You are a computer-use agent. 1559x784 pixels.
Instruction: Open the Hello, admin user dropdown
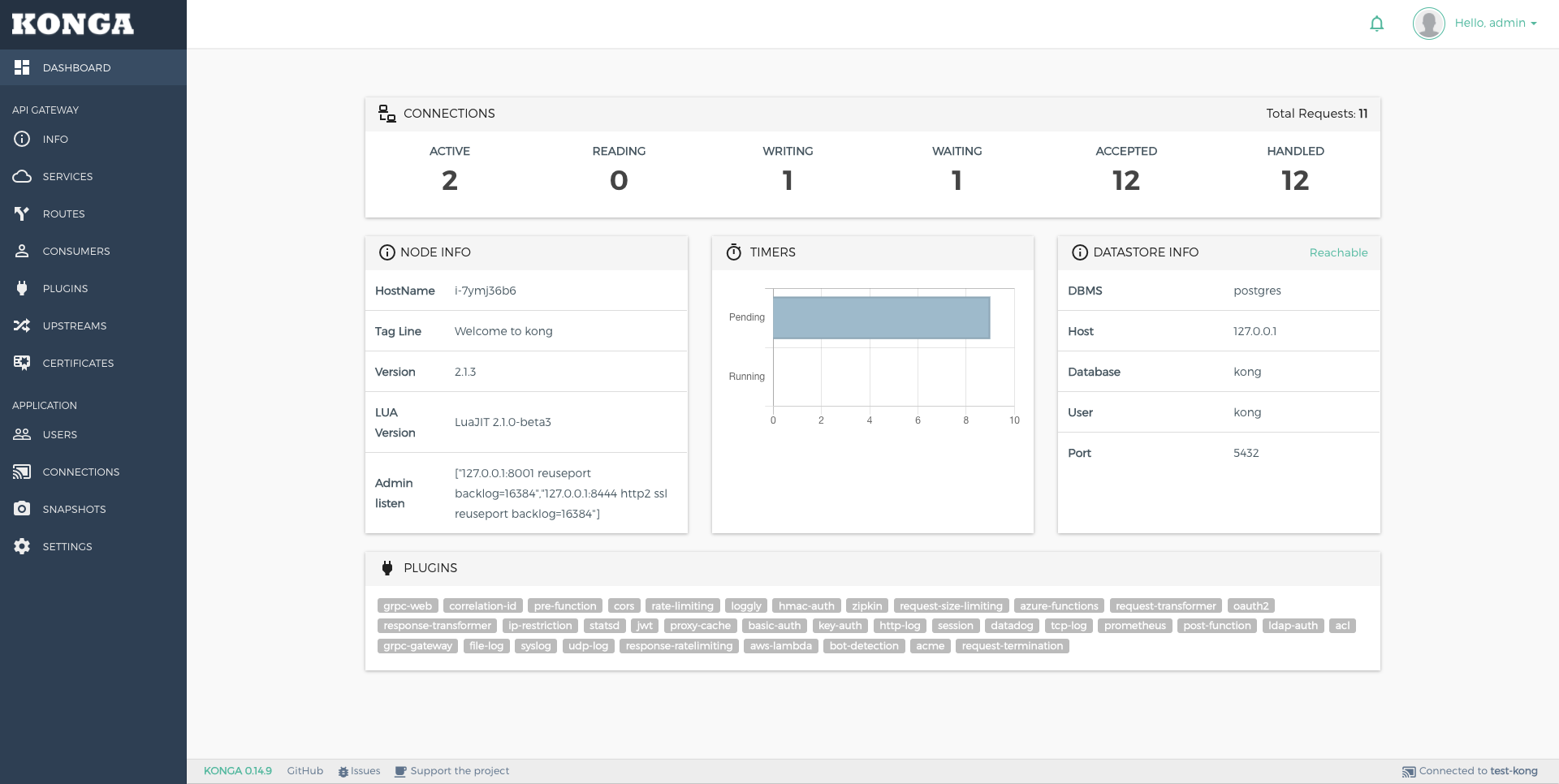click(1495, 23)
